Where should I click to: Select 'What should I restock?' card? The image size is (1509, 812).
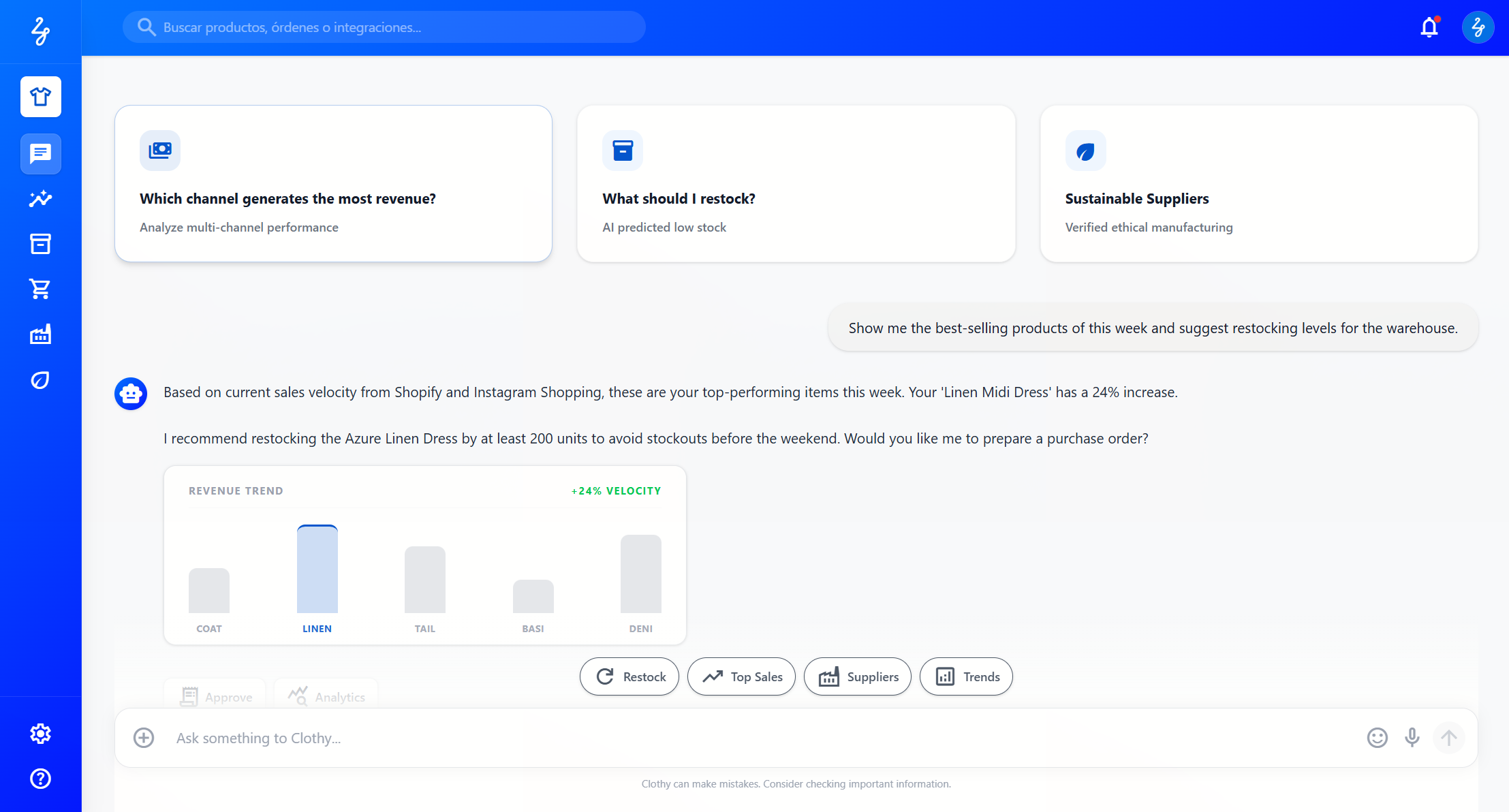tap(796, 183)
